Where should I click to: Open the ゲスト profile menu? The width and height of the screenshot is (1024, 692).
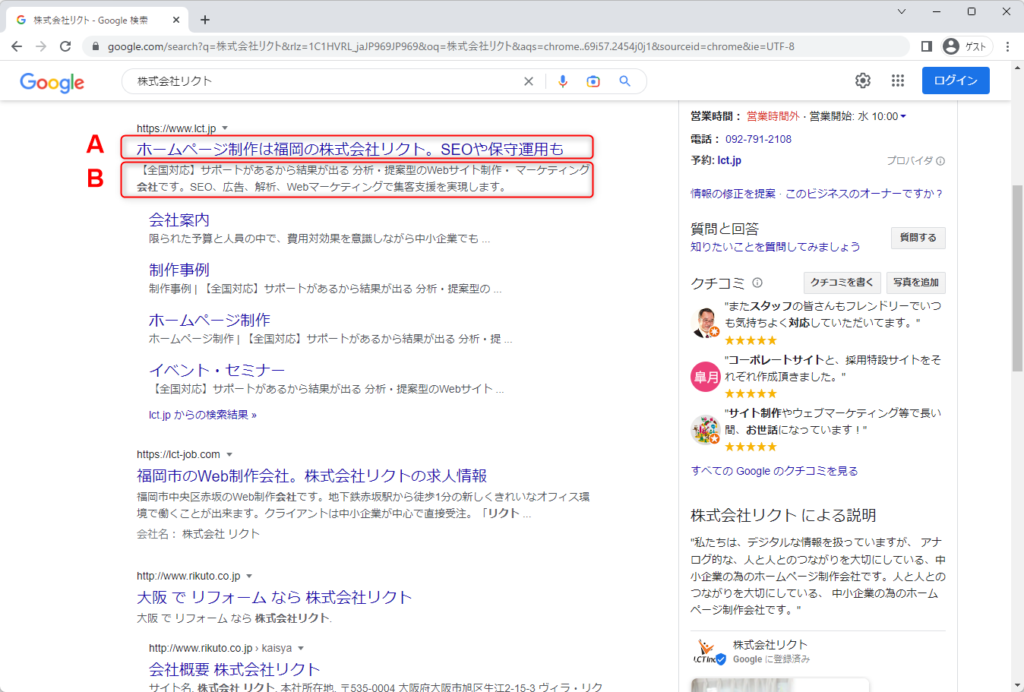click(x=965, y=46)
